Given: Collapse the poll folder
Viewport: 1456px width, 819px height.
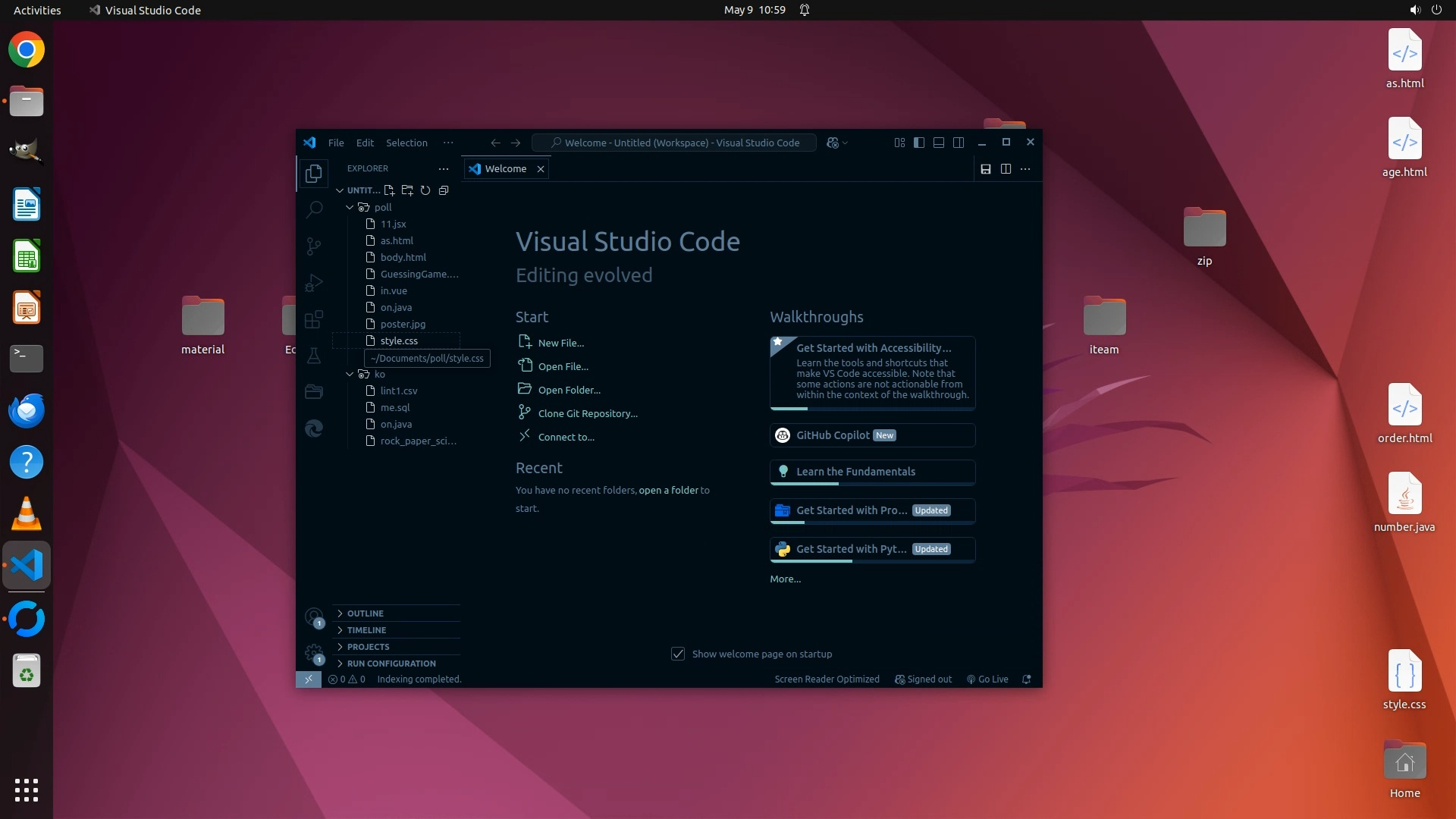Looking at the screenshot, I should pos(350,207).
